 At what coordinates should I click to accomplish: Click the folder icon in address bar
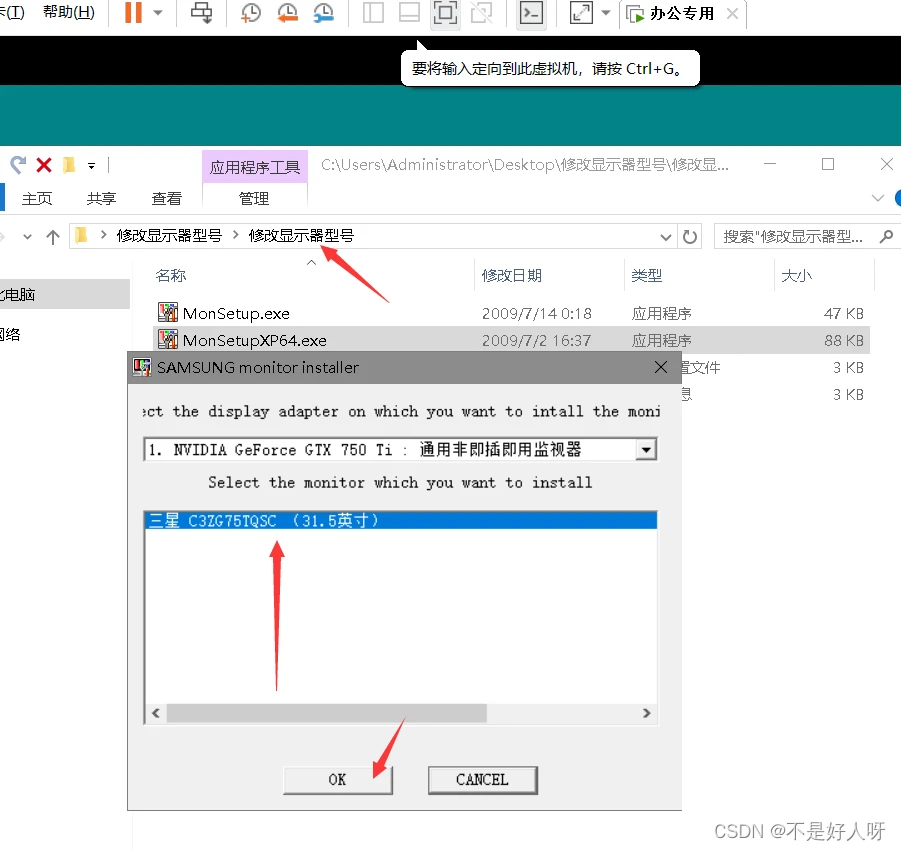pos(81,235)
